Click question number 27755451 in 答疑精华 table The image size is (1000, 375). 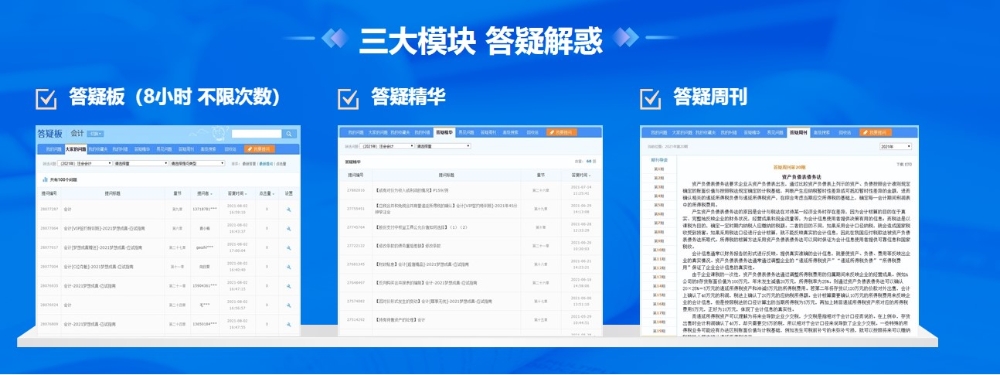356,209
